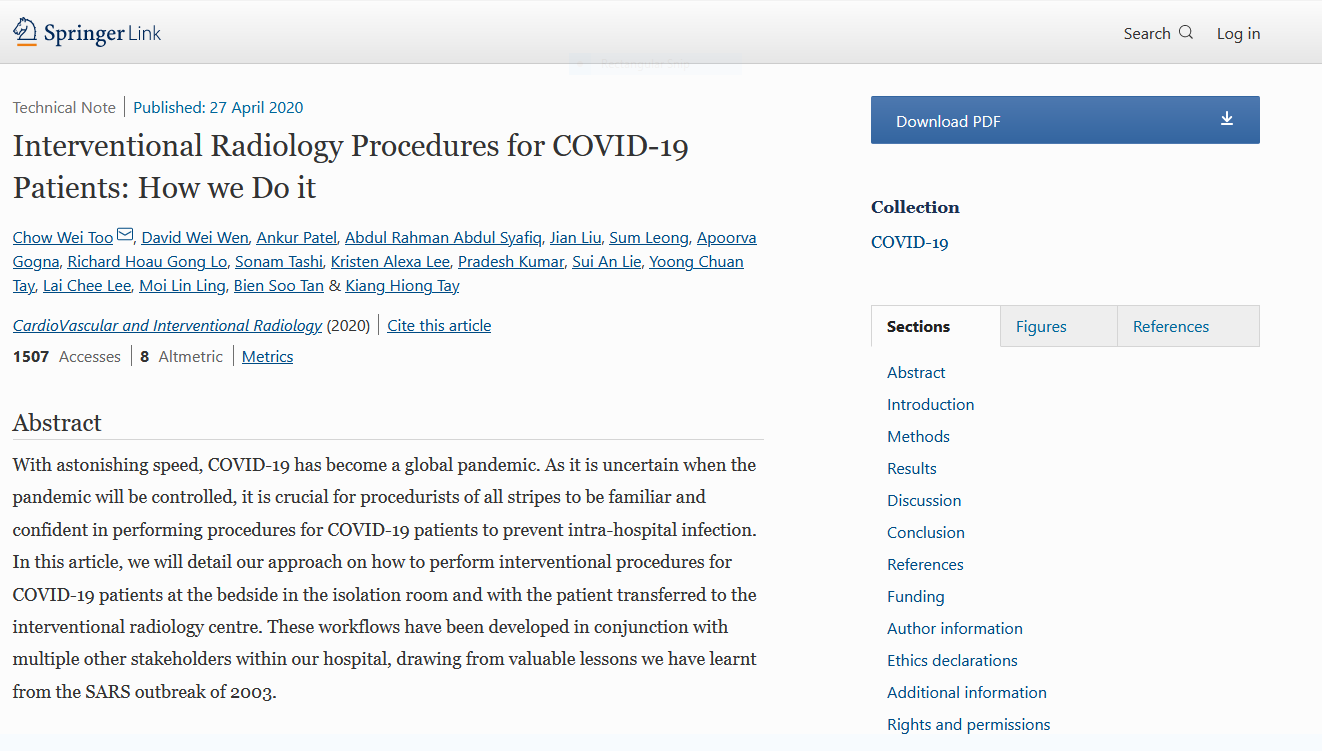Open author David Wei Wen's profile
Image resolution: width=1322 pixels, height=751 pixels.
coord(194,238)
